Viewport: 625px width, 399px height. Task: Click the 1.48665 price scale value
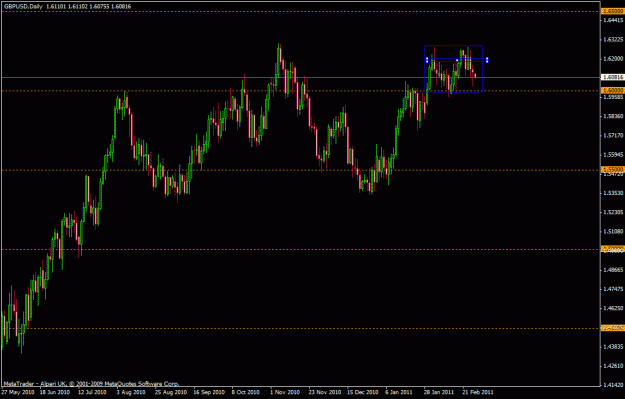(x=613, y=270)
